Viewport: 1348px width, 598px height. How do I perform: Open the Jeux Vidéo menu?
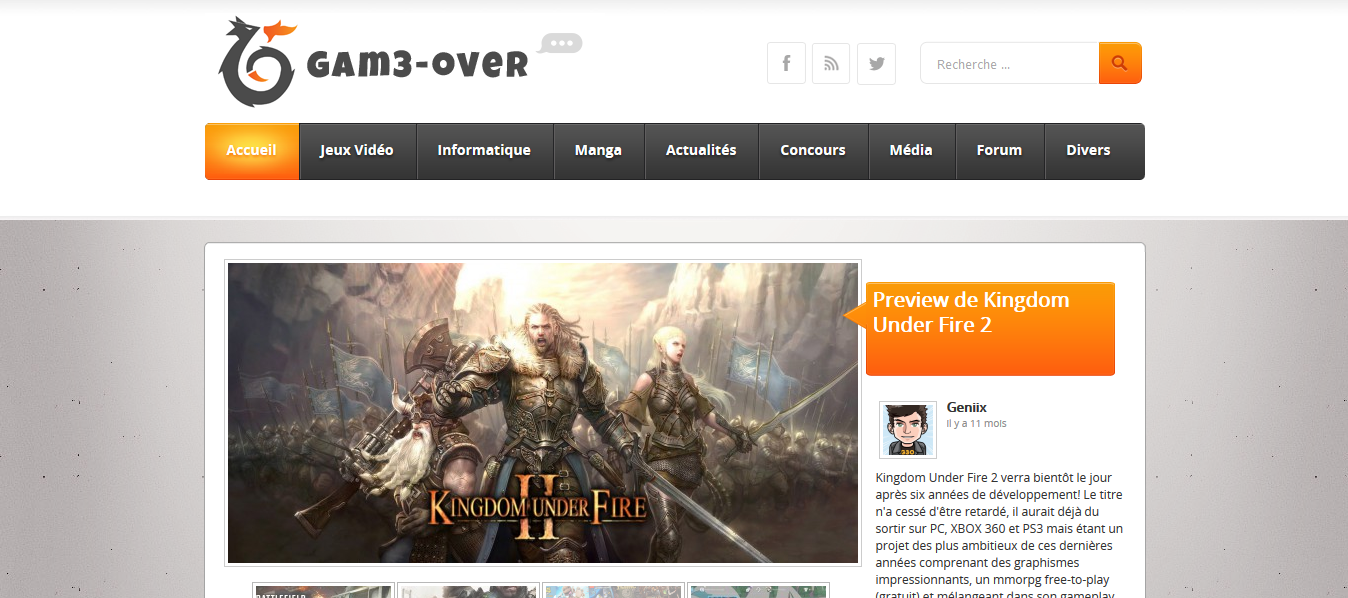(x=357, y=151)
